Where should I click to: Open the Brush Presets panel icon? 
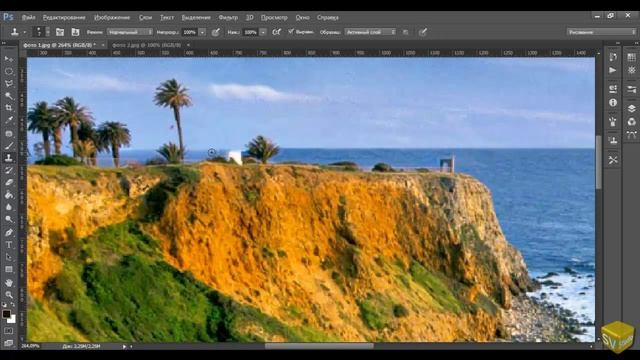pyautogui.click(x=613, y=122)
